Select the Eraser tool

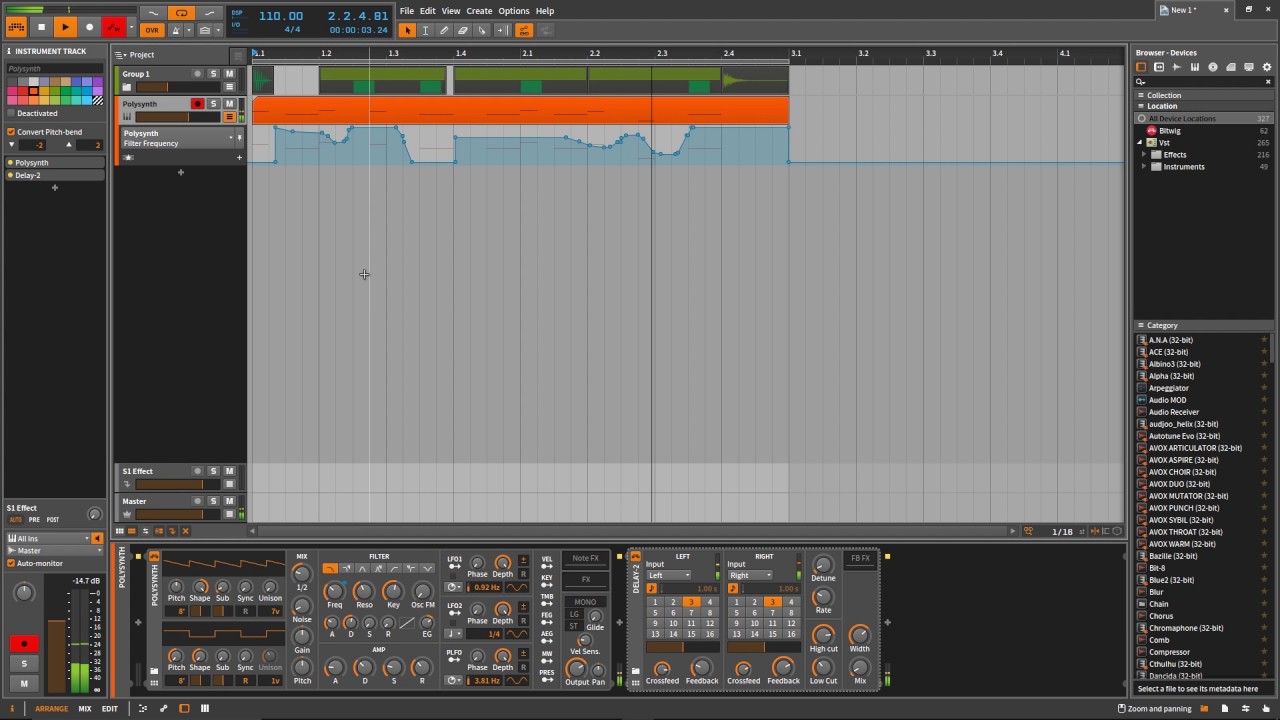tap(463, 31)
